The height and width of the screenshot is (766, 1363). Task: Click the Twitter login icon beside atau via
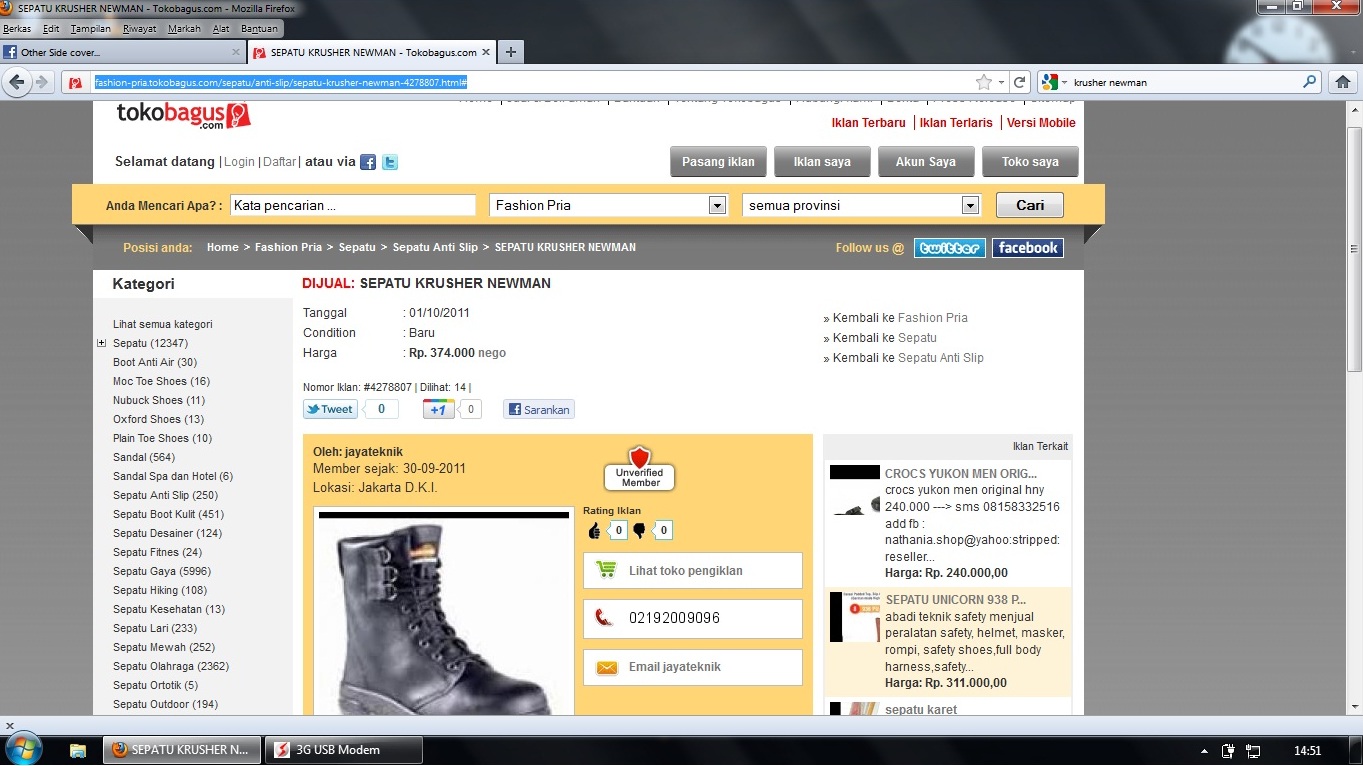[390, 162]
